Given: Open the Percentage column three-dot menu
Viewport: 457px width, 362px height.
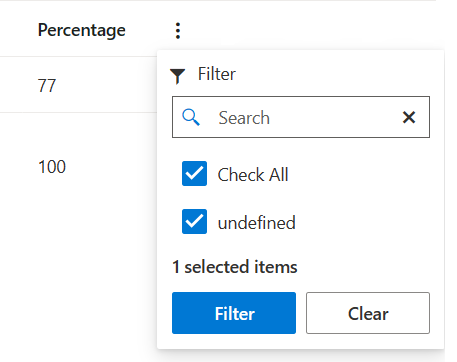Looking at the screenshot, I should tap(178, 31).
